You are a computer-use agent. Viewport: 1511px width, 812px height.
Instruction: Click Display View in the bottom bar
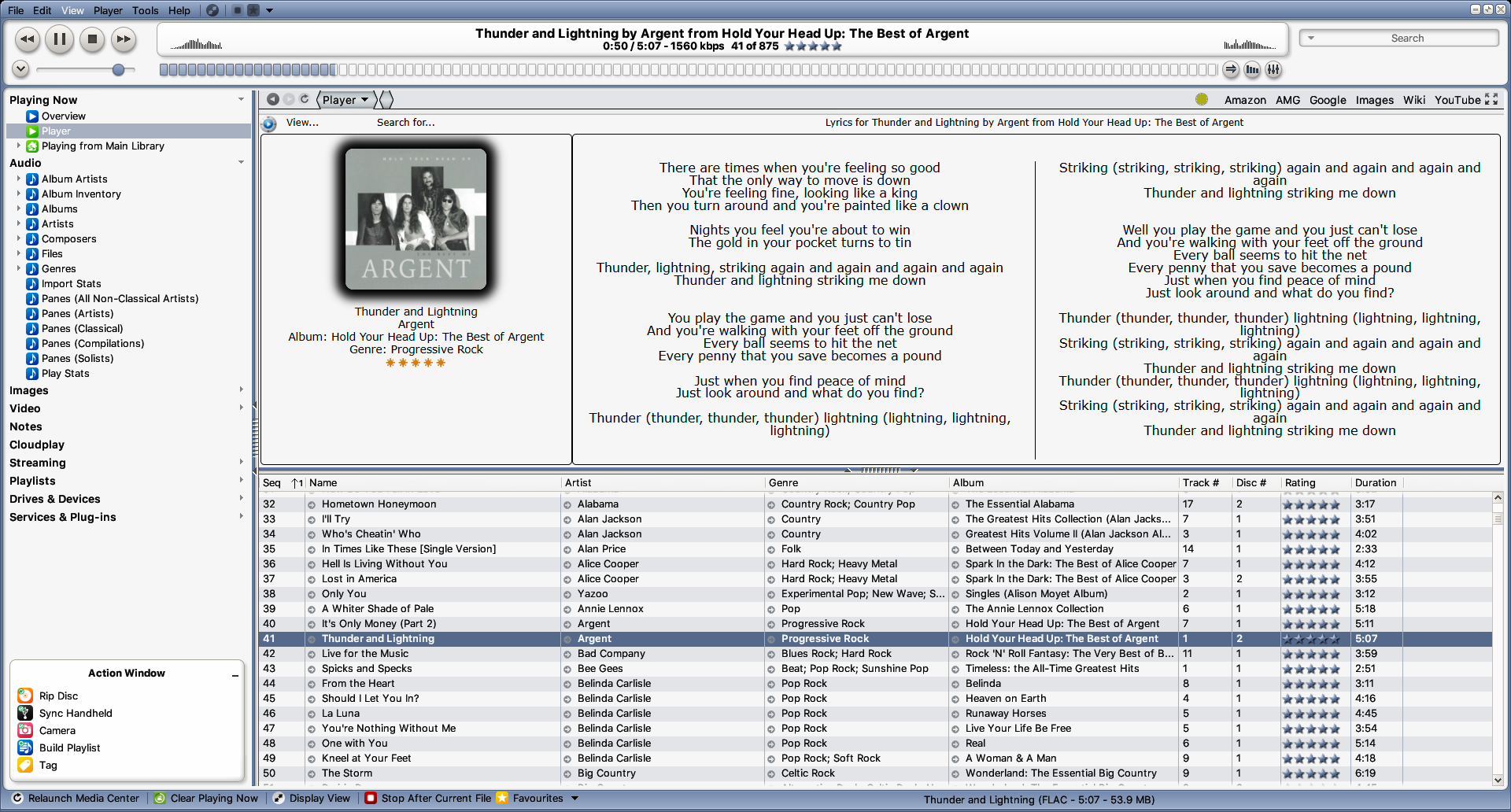pyautogui.click(x=312, y=798)
